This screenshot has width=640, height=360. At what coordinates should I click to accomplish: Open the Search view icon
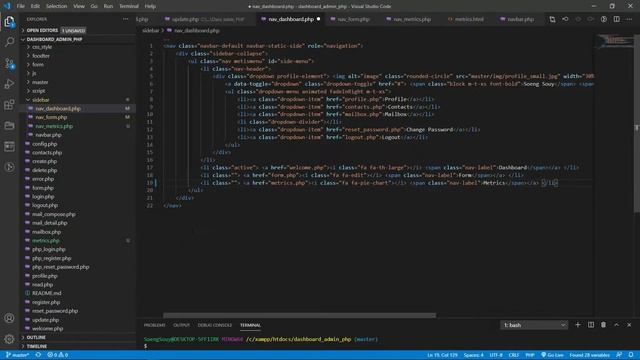(9, 42)
